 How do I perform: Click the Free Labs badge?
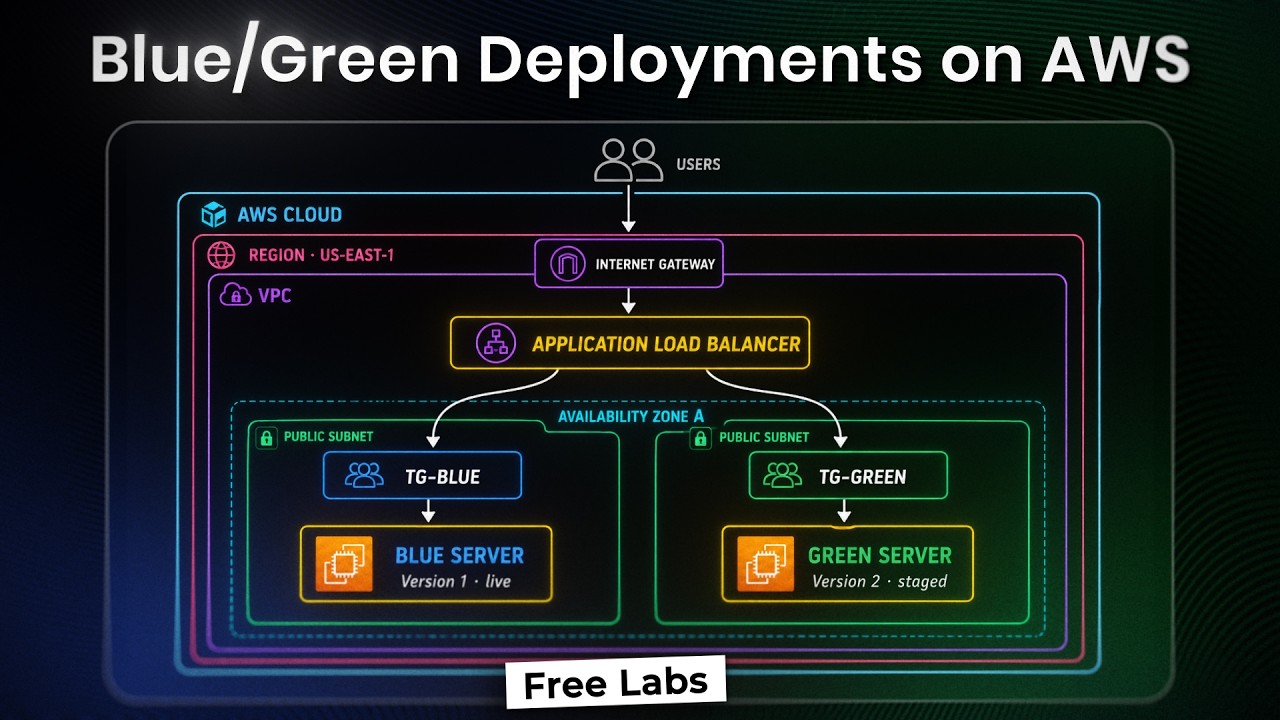(615, 684)
